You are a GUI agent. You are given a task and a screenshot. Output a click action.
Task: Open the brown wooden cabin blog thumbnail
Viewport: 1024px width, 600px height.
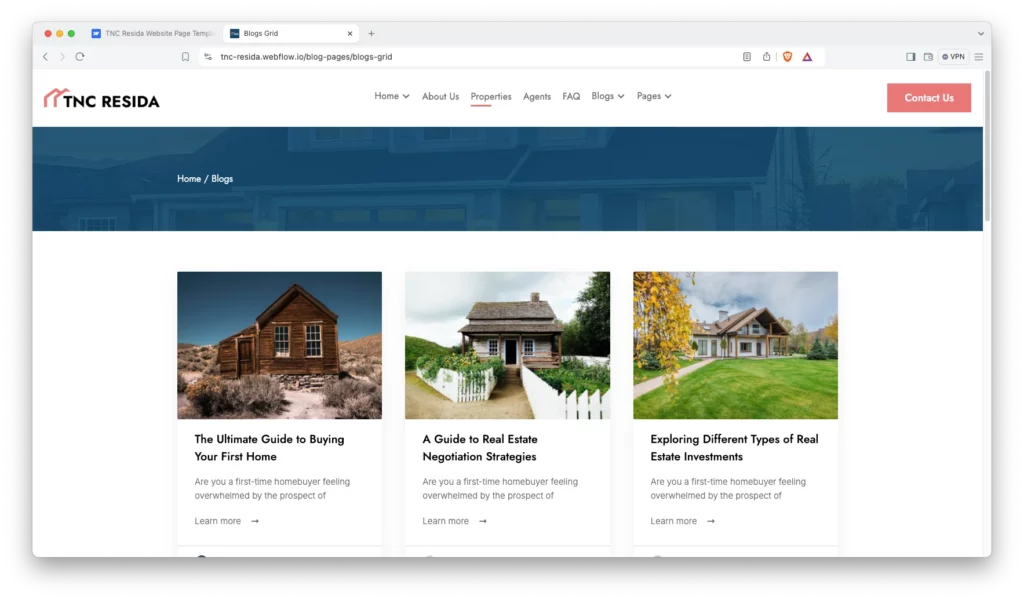coord(280,345)
